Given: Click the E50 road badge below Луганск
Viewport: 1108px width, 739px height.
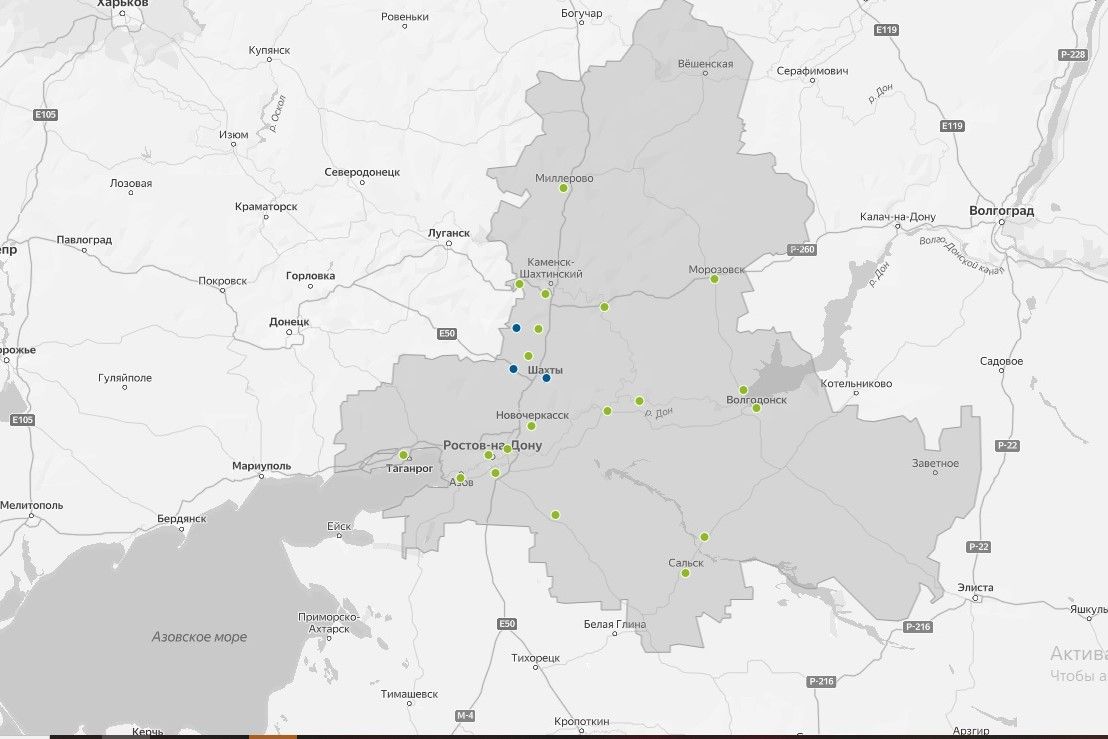Looking at the screenshot, I should click(447, 333).
